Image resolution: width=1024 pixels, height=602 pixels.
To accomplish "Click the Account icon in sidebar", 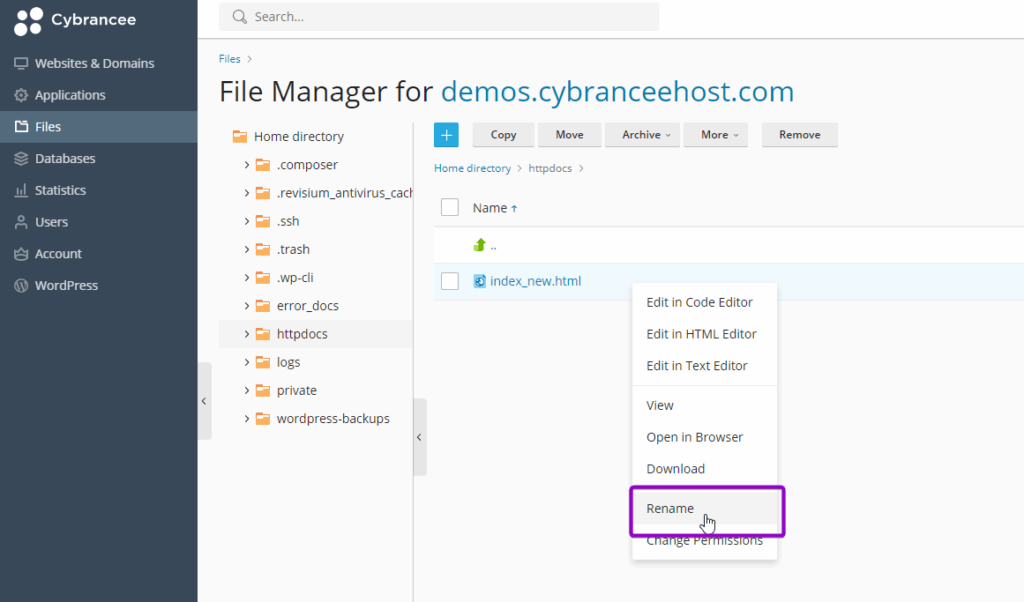I will point(21,254).
